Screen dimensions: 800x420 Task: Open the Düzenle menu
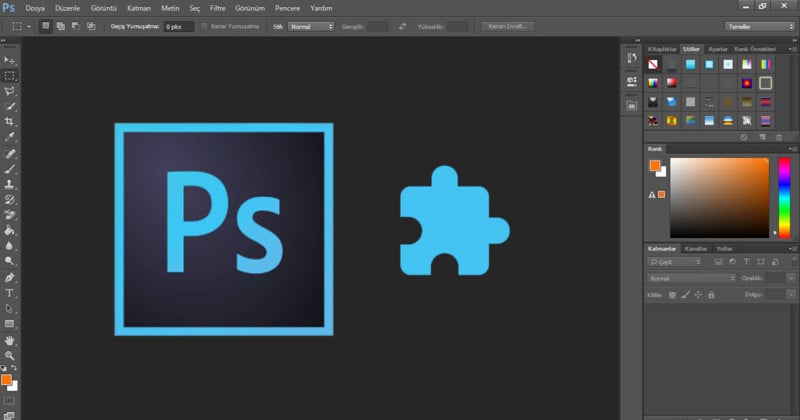coord(67,8)
